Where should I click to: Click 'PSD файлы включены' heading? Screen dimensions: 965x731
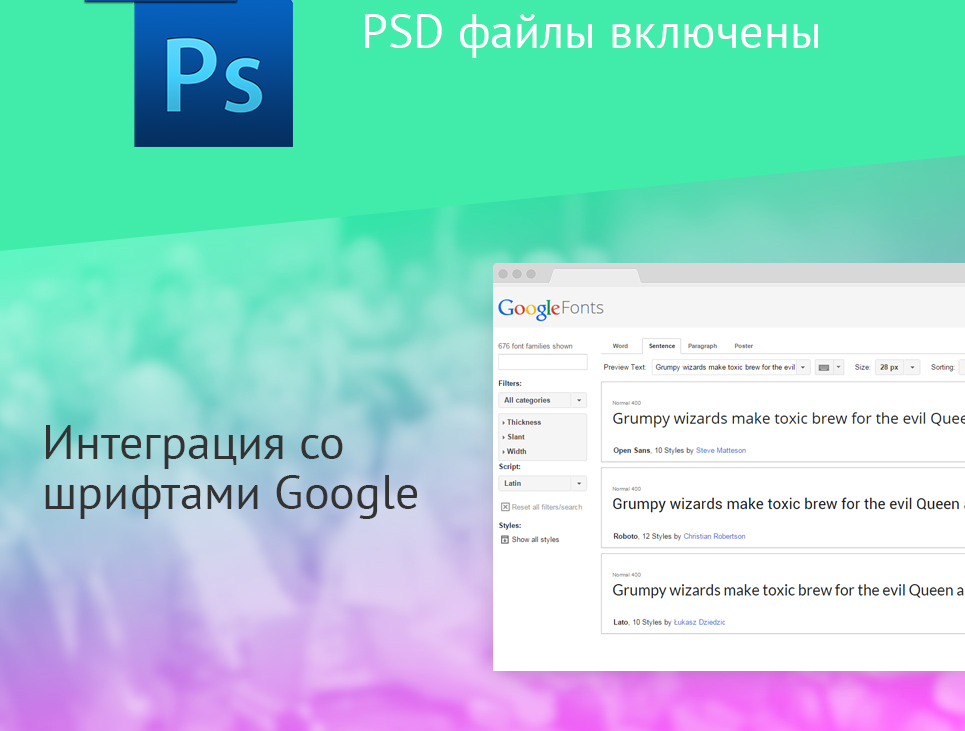[x=591, y=33]
